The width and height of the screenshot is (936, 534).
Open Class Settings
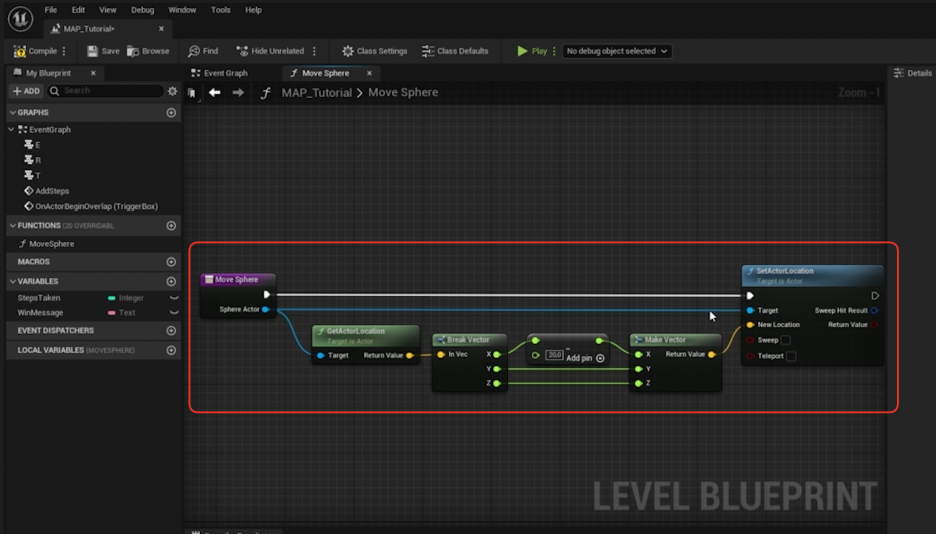point(374,51)
